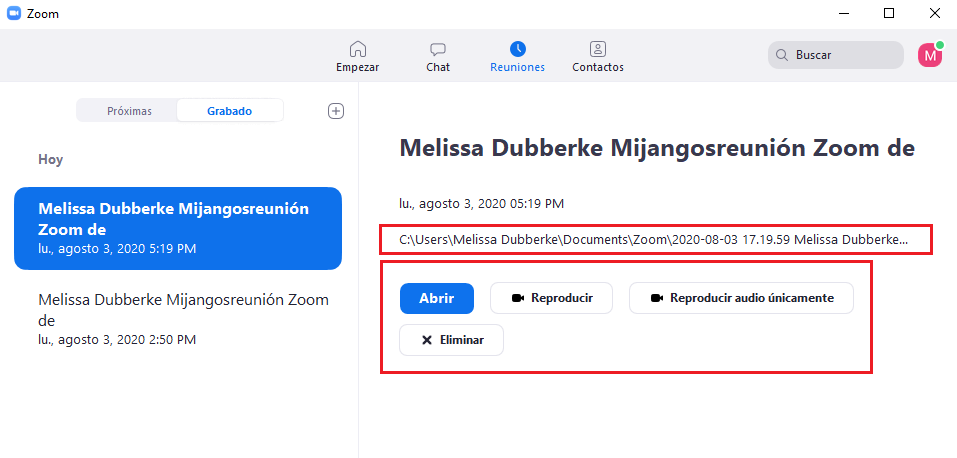
Task: Minimize the Zoom window
Action: (842, 14)
